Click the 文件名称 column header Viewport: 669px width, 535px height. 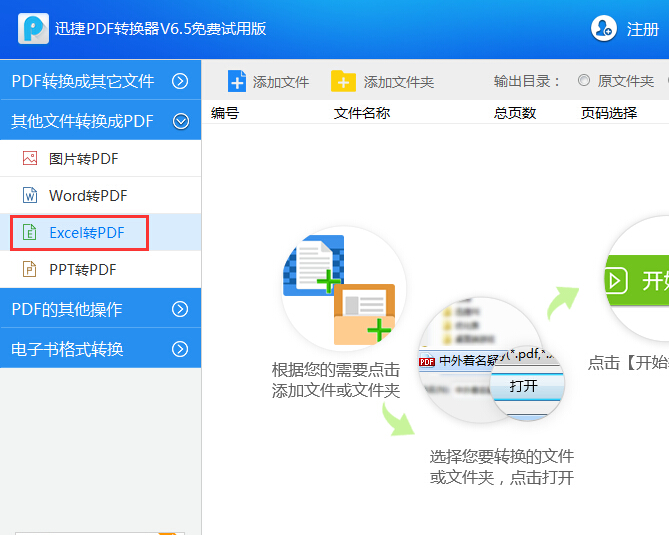click(x=362, y=113)
